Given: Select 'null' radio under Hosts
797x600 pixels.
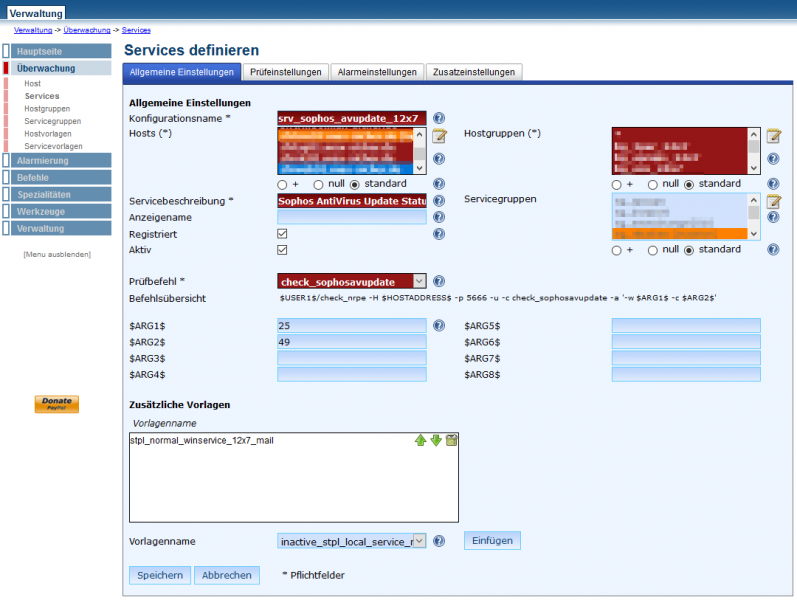Looking at the screenshot, I should pyautogui.click(x=318, y=185).
